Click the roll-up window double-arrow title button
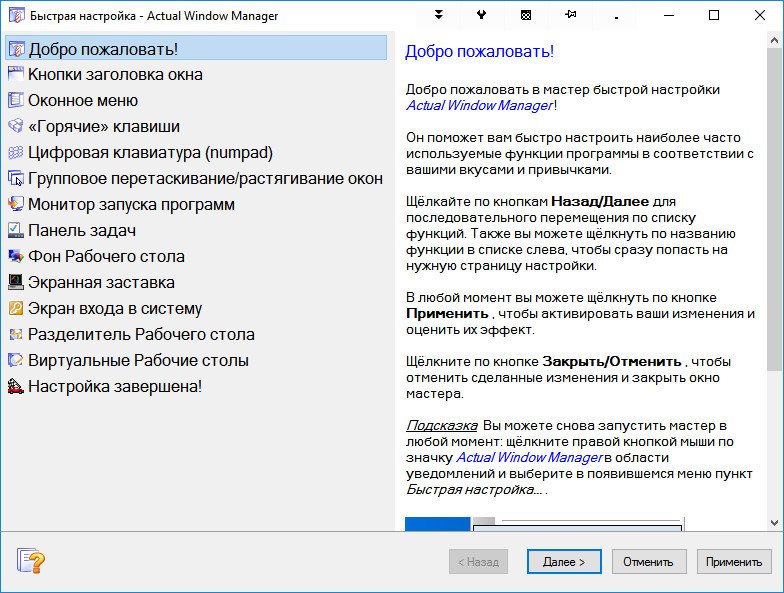784x593 pixels. pyautogui.click(x=438, y=15)
